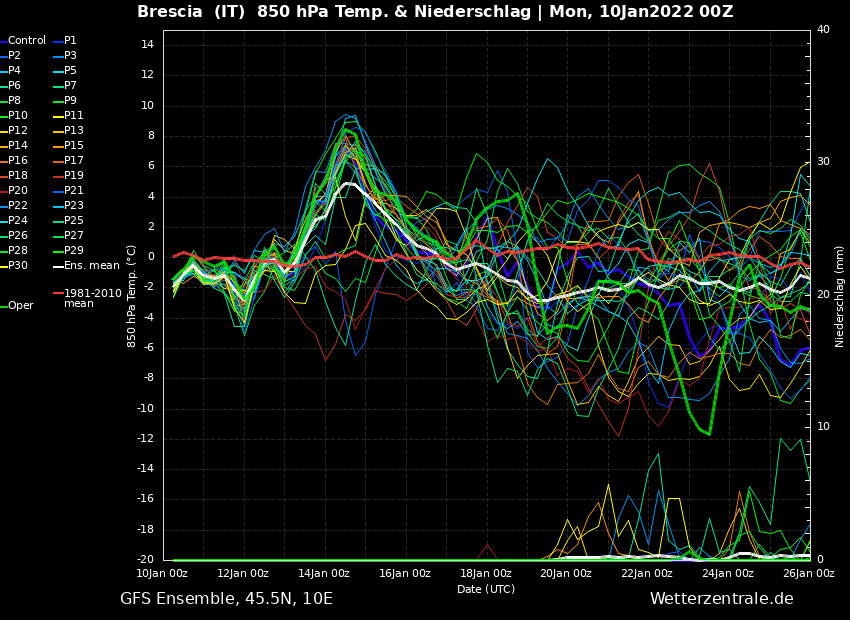Select the 1981-2010 mean legend entry
The image size is (850, 620).
pos(92,298)
